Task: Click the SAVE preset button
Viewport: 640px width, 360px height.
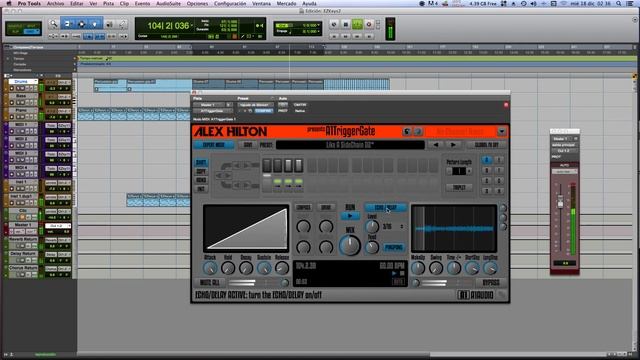Action: point(248,145)
